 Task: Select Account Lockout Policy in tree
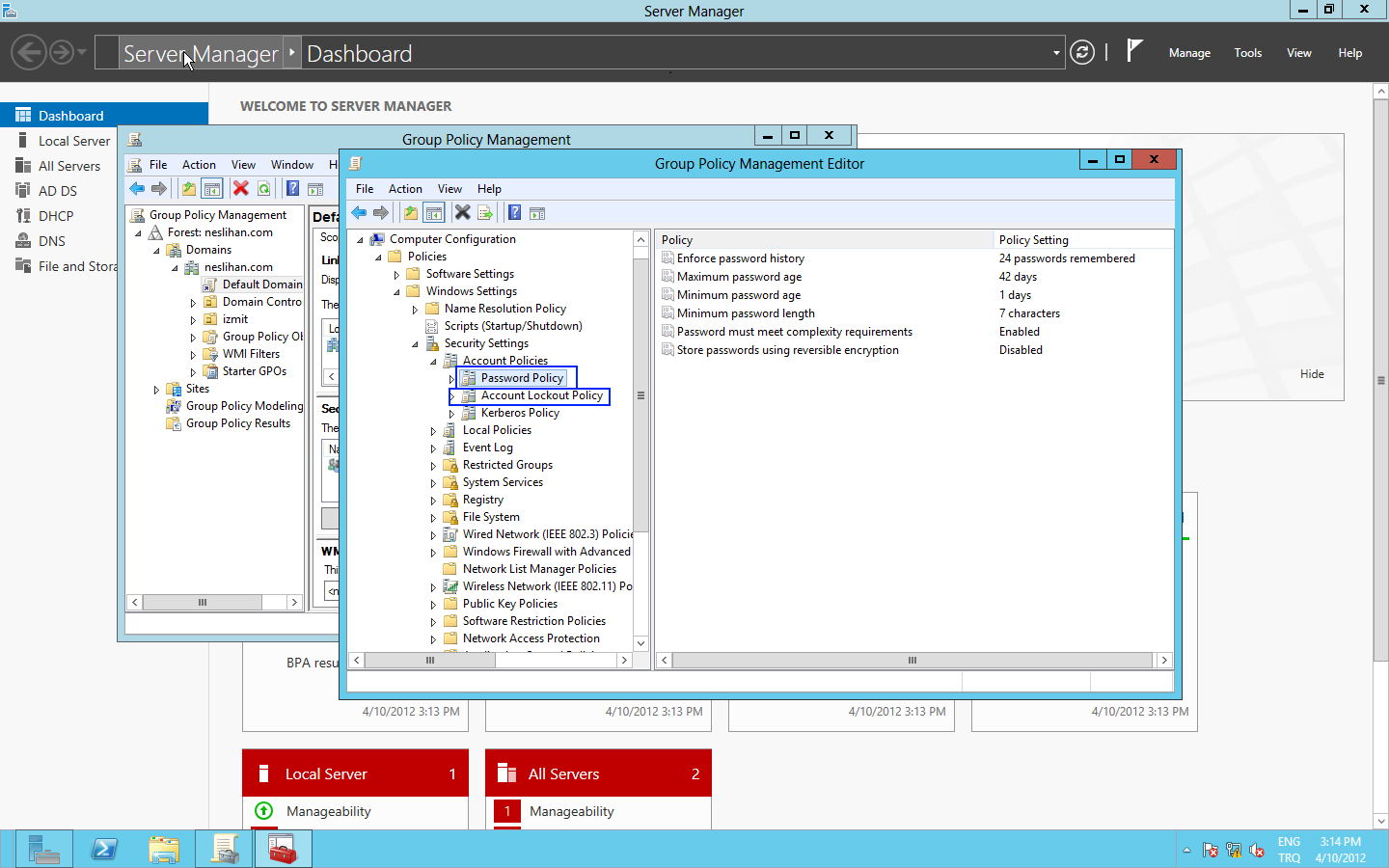(541, 395)
